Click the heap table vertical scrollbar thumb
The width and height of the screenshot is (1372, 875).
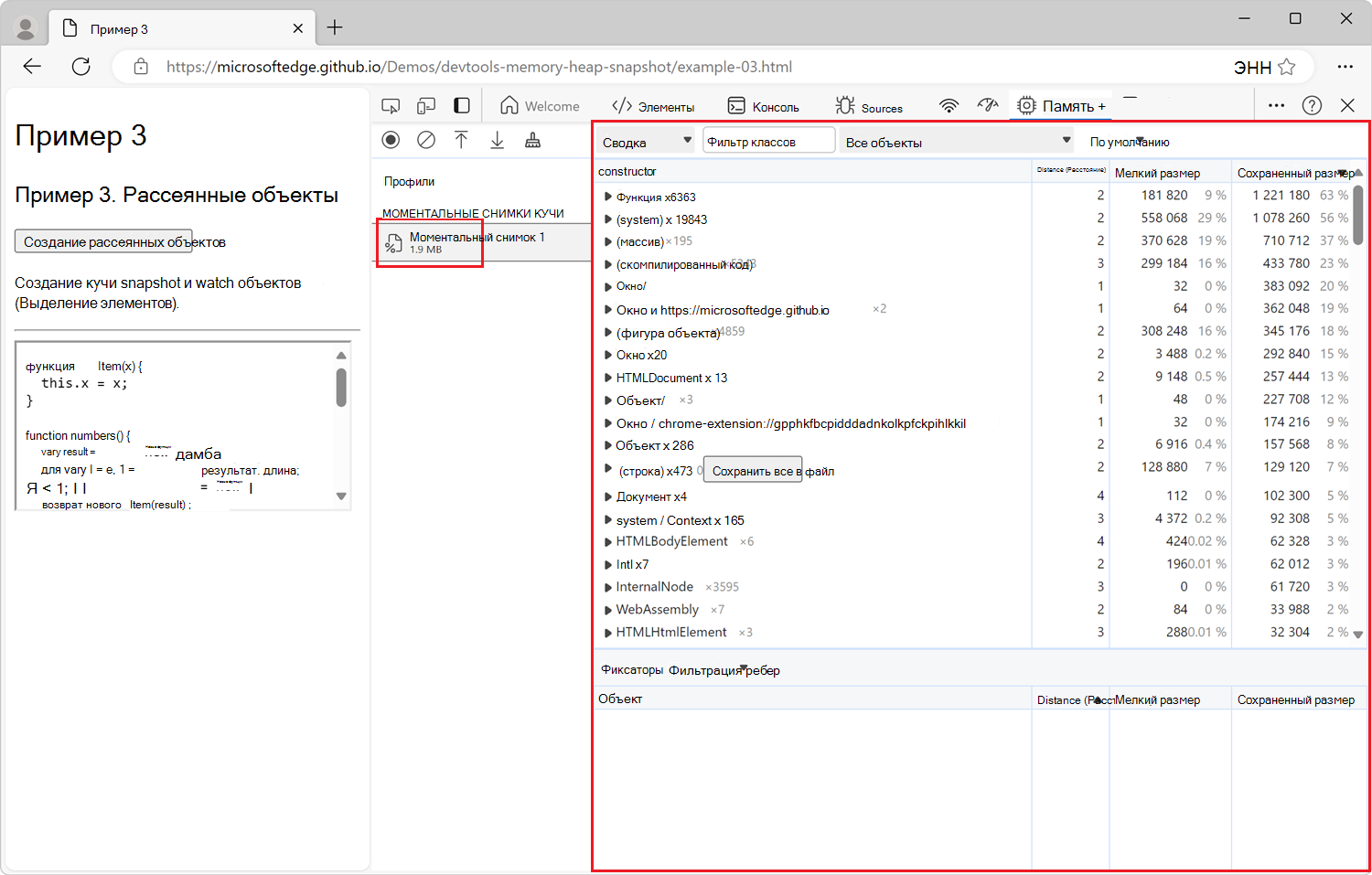[1358, 214]
